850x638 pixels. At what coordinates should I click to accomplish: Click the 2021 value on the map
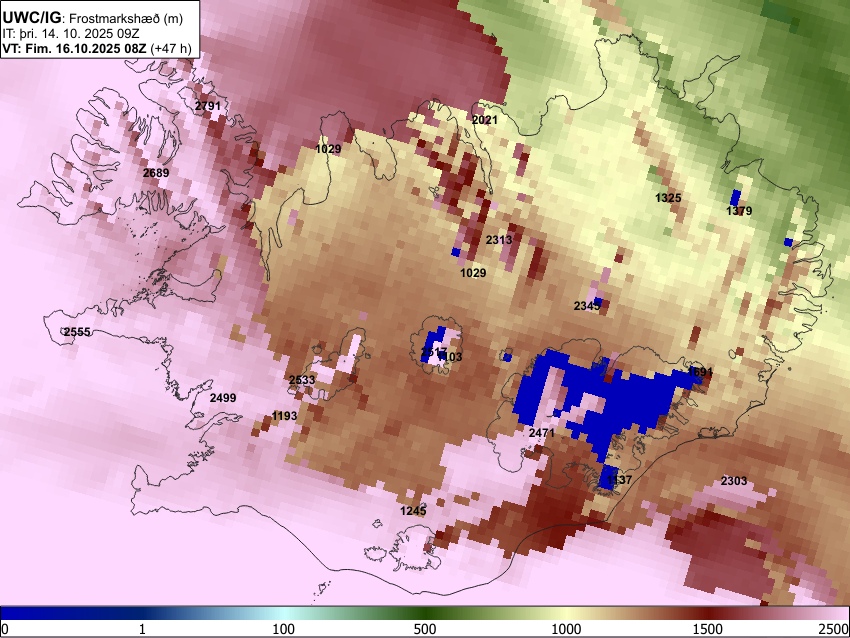click(x=484, y=120)
